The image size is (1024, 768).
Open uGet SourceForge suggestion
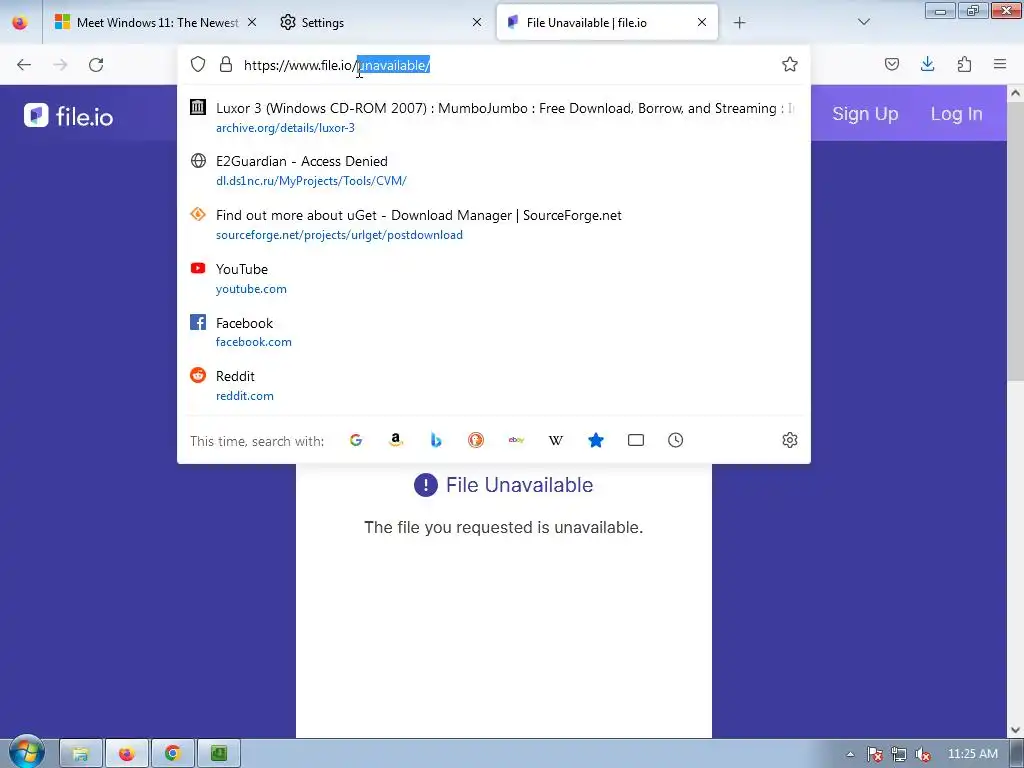coord(493,225)
